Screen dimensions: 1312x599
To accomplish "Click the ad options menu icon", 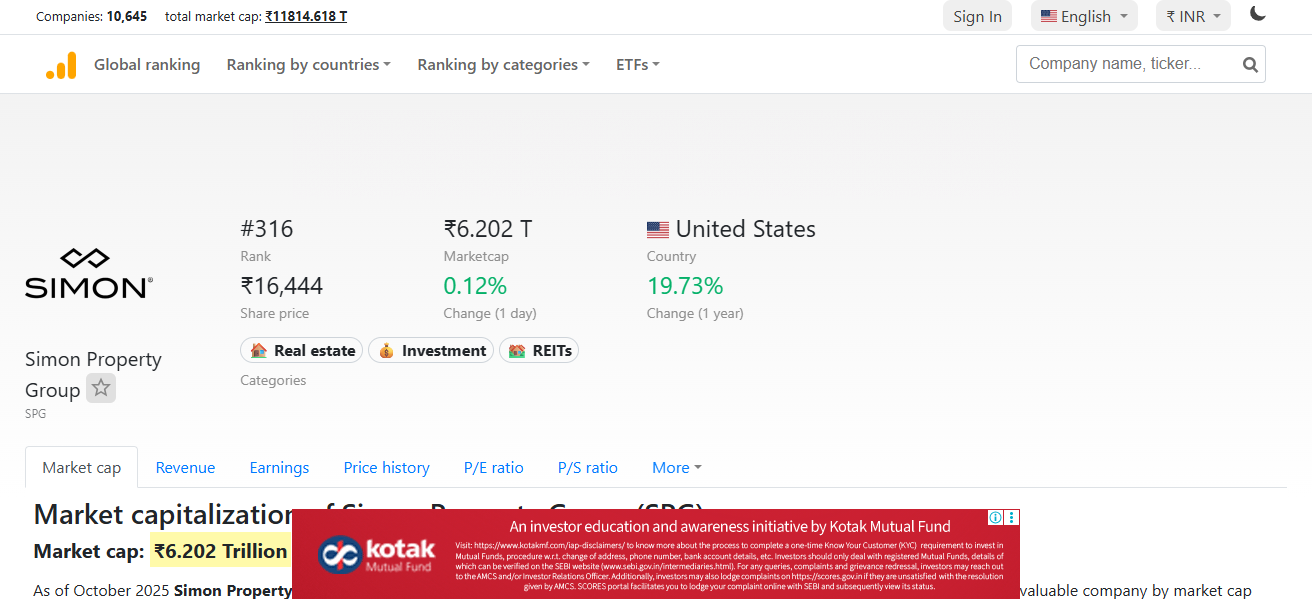I will click(x=1012, y=517).
